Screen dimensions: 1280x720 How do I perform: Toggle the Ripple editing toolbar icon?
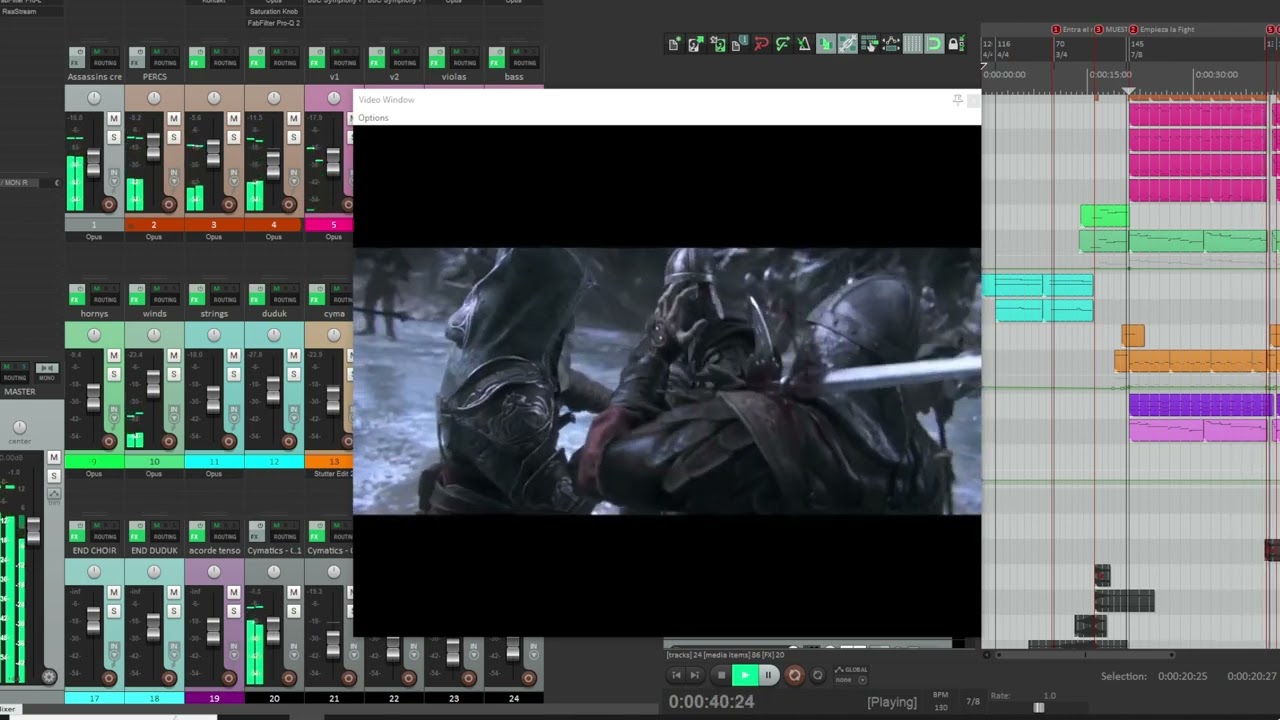click(869, 44)
